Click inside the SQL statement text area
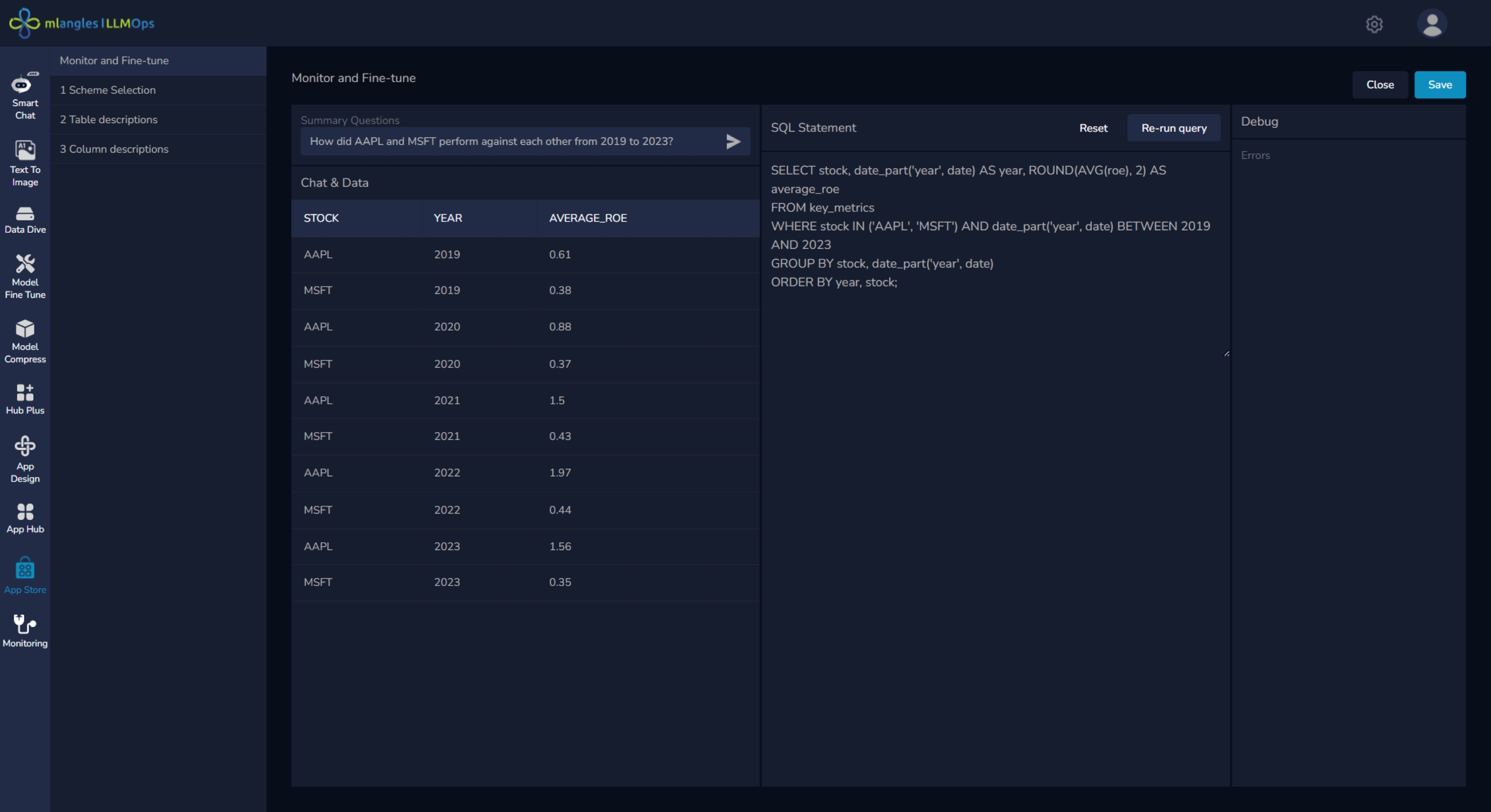 (994, 254)
